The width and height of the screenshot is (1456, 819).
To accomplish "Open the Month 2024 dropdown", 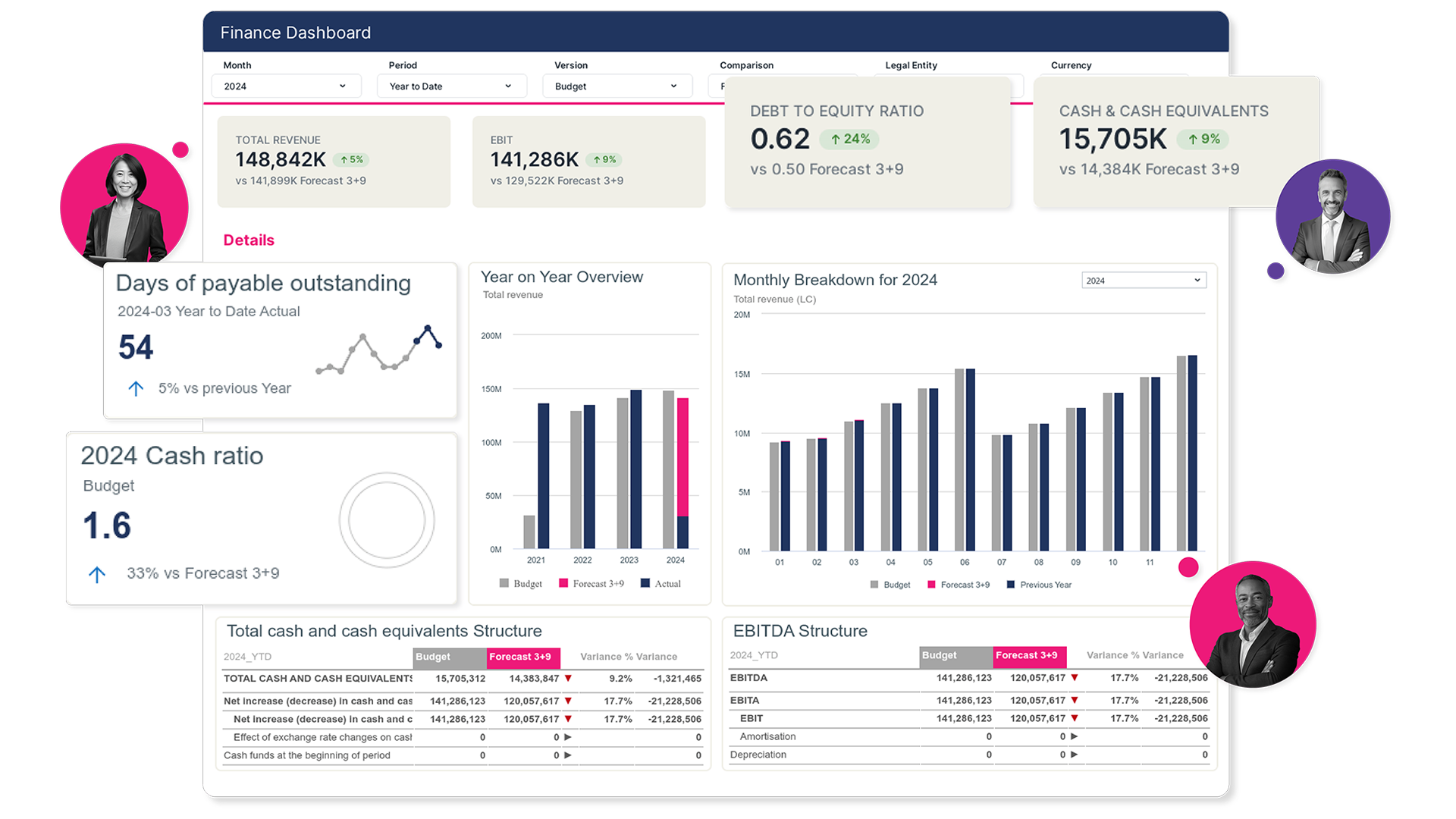I will 285,86.
